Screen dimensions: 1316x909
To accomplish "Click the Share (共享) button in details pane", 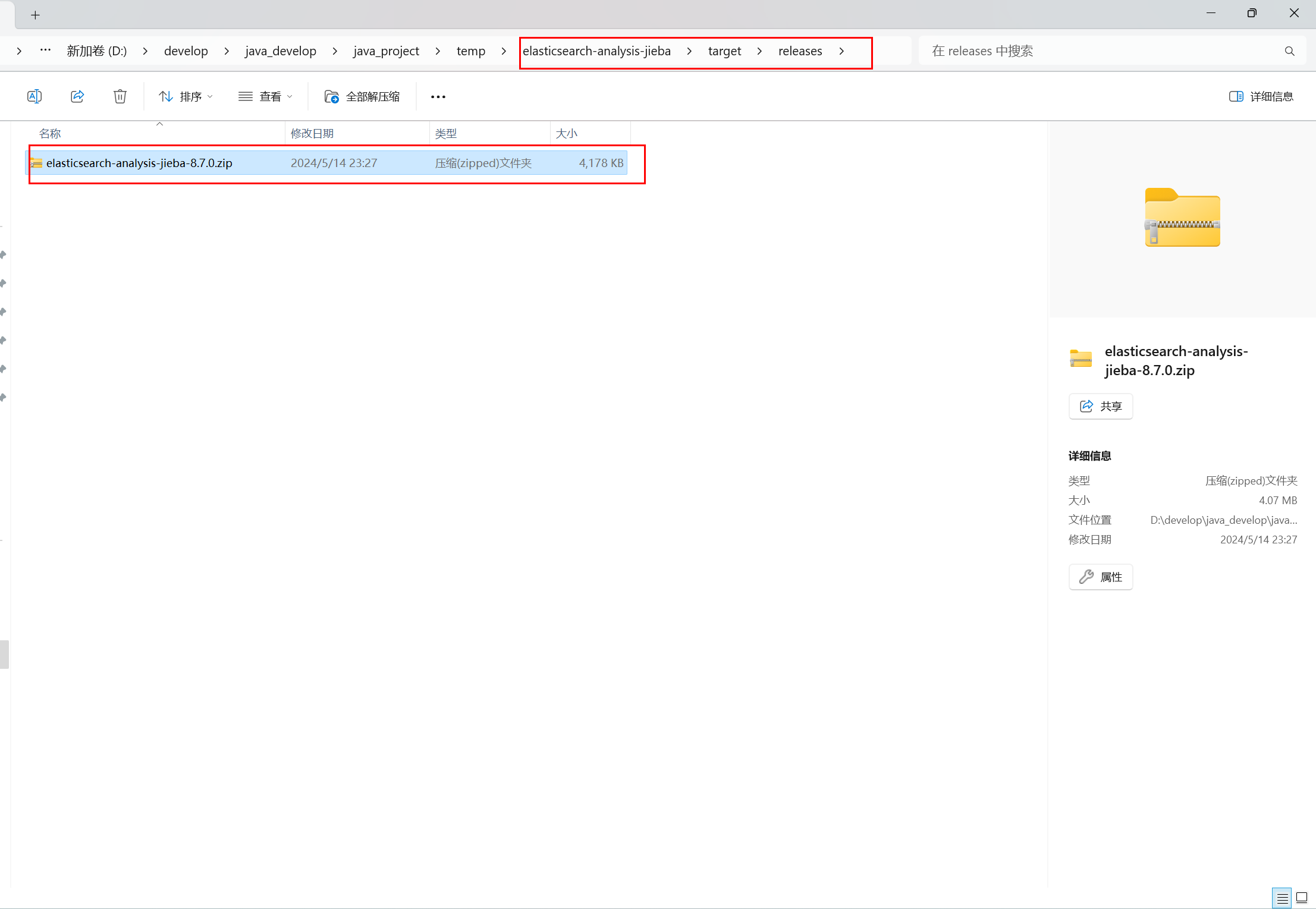I will tap(1101, 406).
